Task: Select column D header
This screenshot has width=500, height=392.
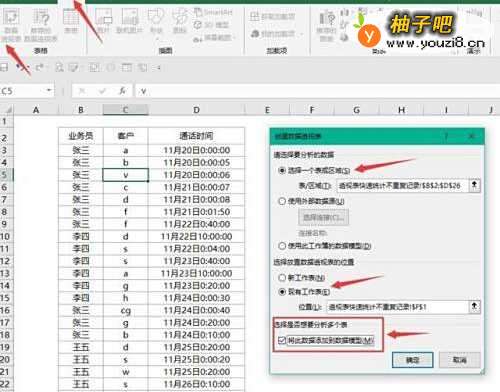Action: pyautogui.click(x=196, y=110)
